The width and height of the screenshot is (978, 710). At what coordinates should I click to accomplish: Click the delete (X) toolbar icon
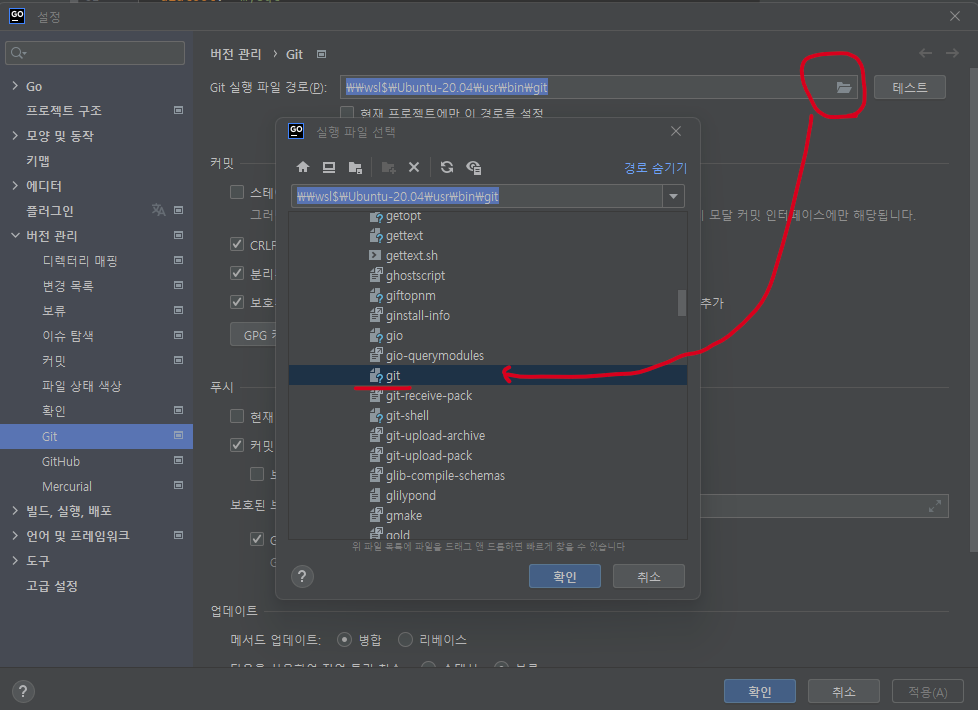(x=414, y=167)
